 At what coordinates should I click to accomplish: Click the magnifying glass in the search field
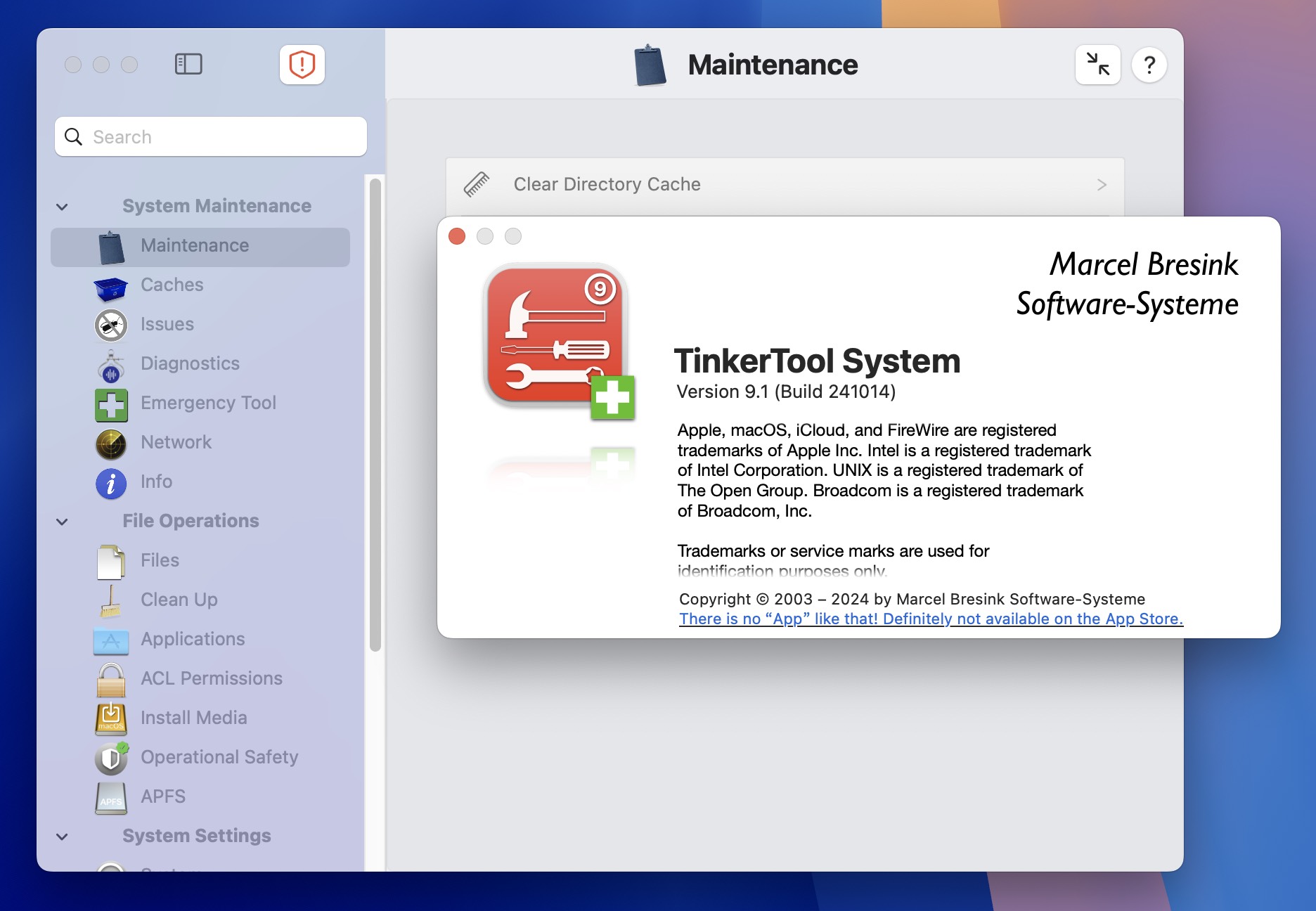(73, 136)
